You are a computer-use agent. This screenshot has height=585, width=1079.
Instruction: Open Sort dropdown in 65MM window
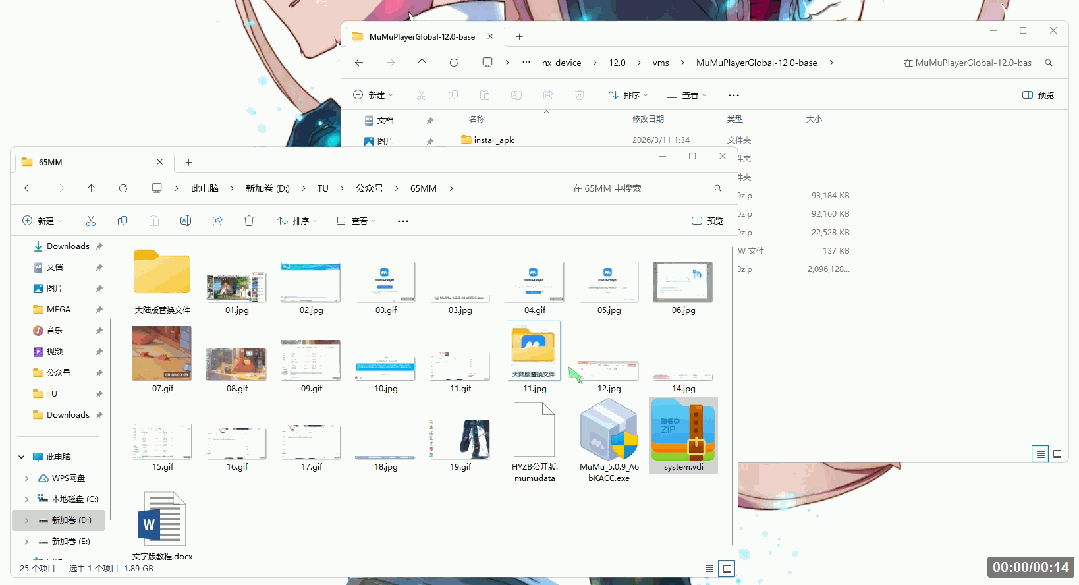297,221
